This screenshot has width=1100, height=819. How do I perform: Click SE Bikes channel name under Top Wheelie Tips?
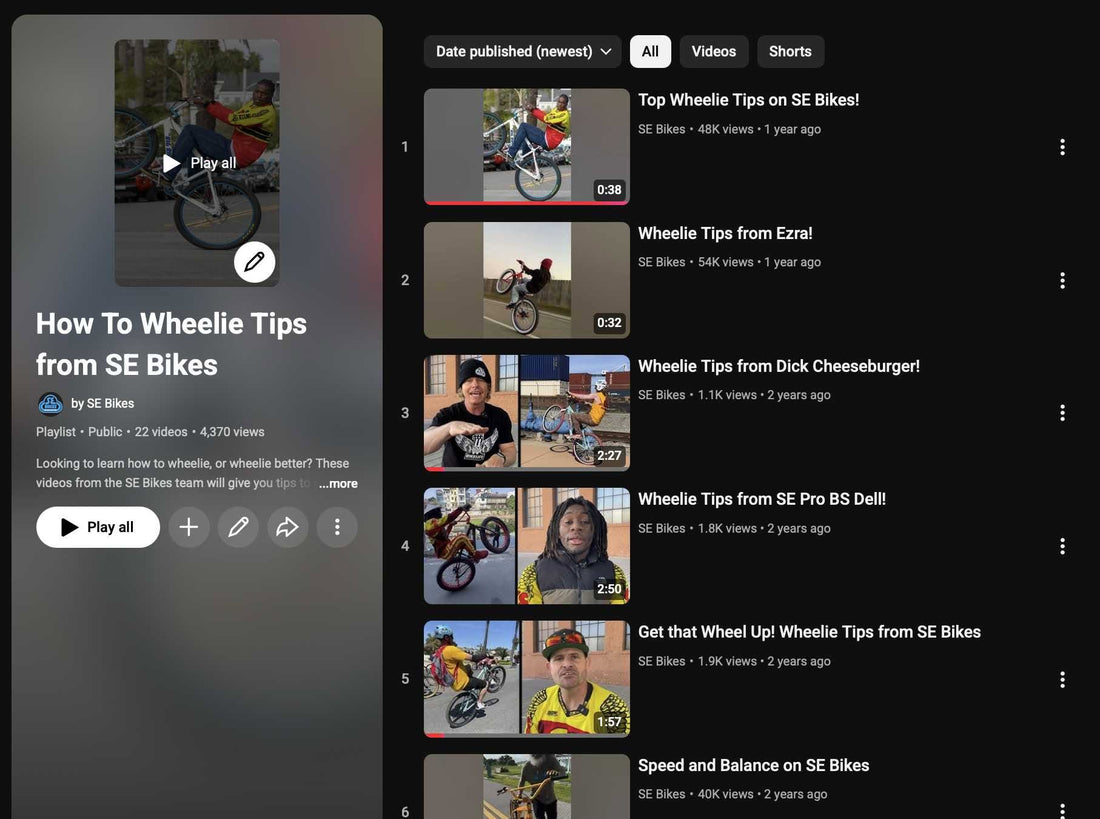click(662, 129)
